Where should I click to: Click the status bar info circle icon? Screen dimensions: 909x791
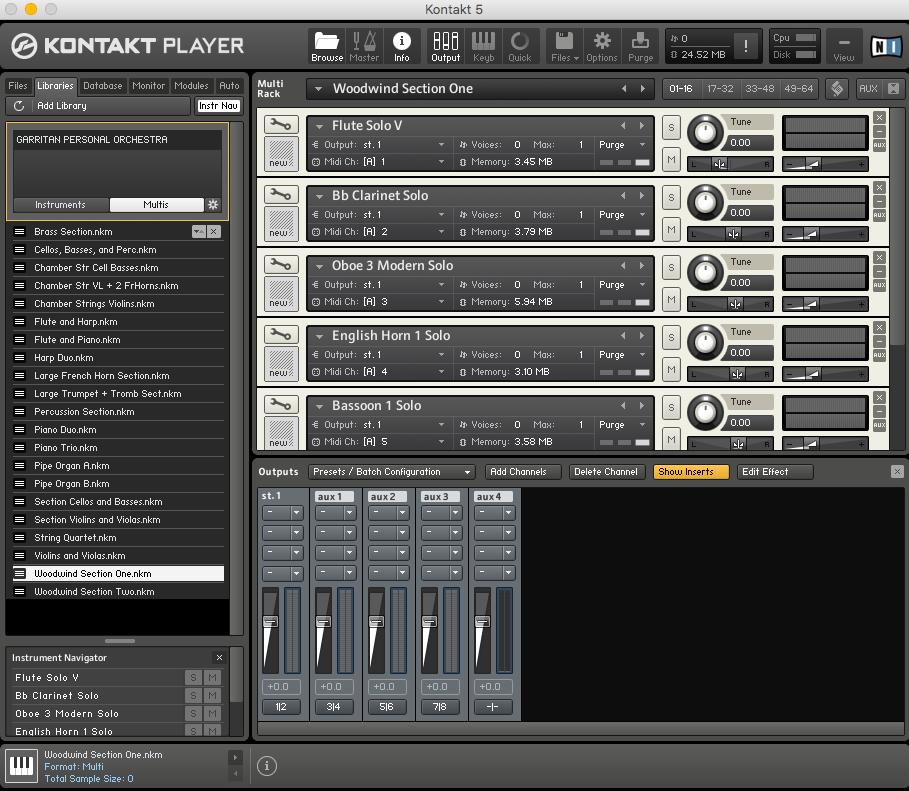(267, 766)
